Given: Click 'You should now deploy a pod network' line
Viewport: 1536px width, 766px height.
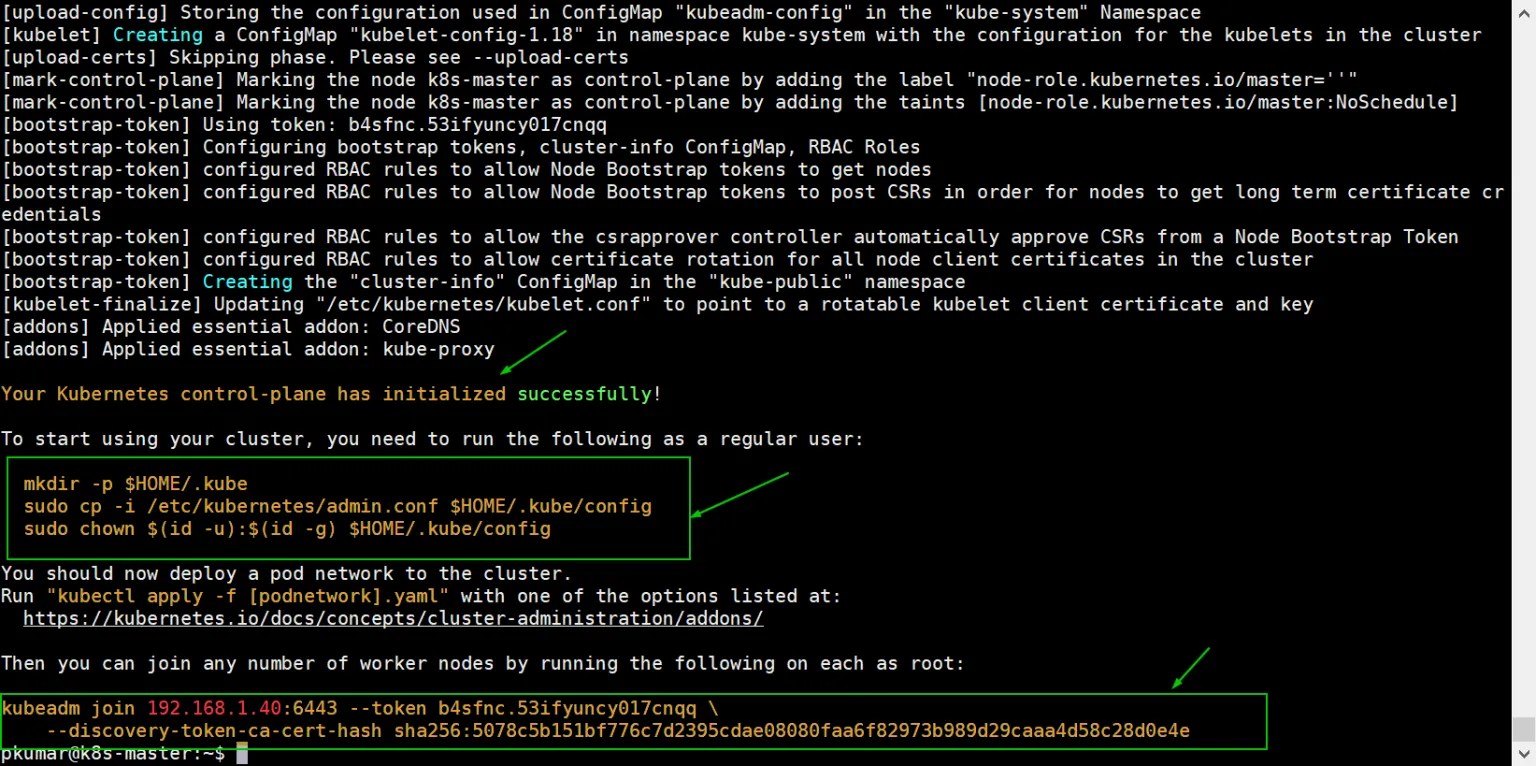Looking at the screenshot, I should [x=286, y=573].
